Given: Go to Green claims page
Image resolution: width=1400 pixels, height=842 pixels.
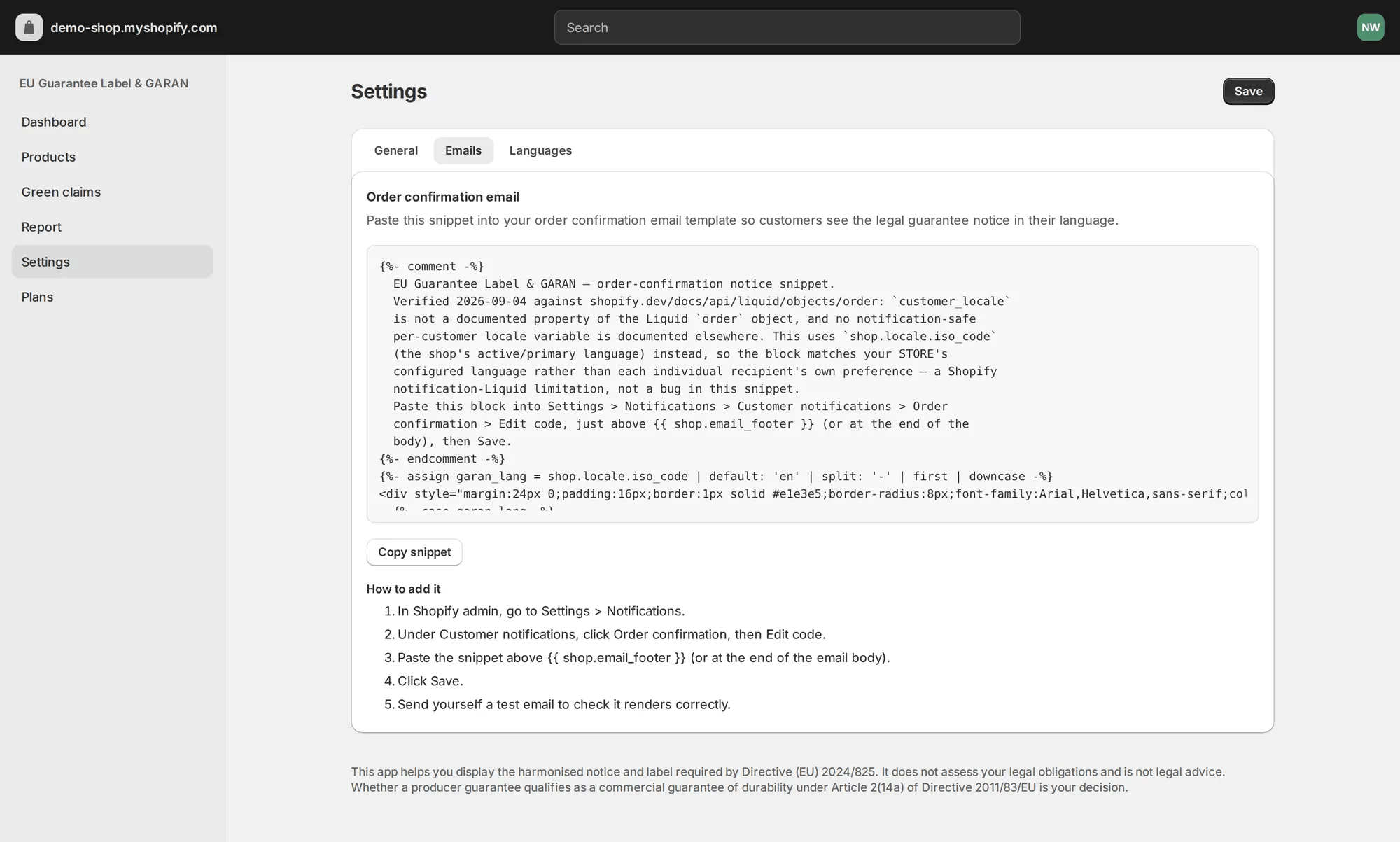Looking at the screenshot, I should click(112, 192).
